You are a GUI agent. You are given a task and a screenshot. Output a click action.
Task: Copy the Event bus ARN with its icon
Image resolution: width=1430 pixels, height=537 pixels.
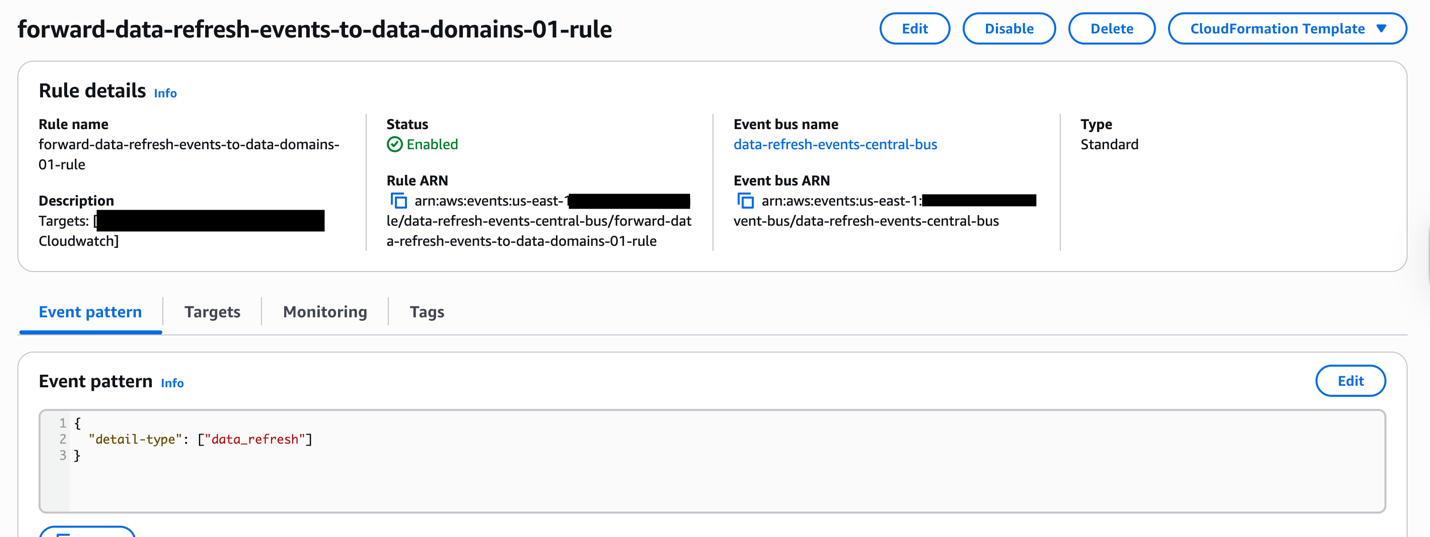745,201
